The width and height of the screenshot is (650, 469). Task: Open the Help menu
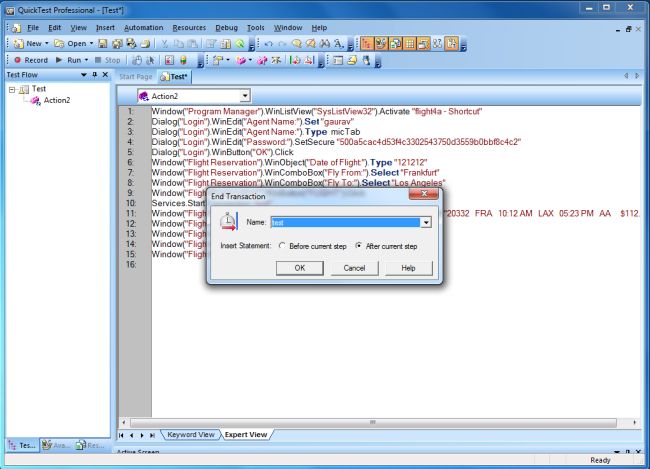click(x=319, y=28)
